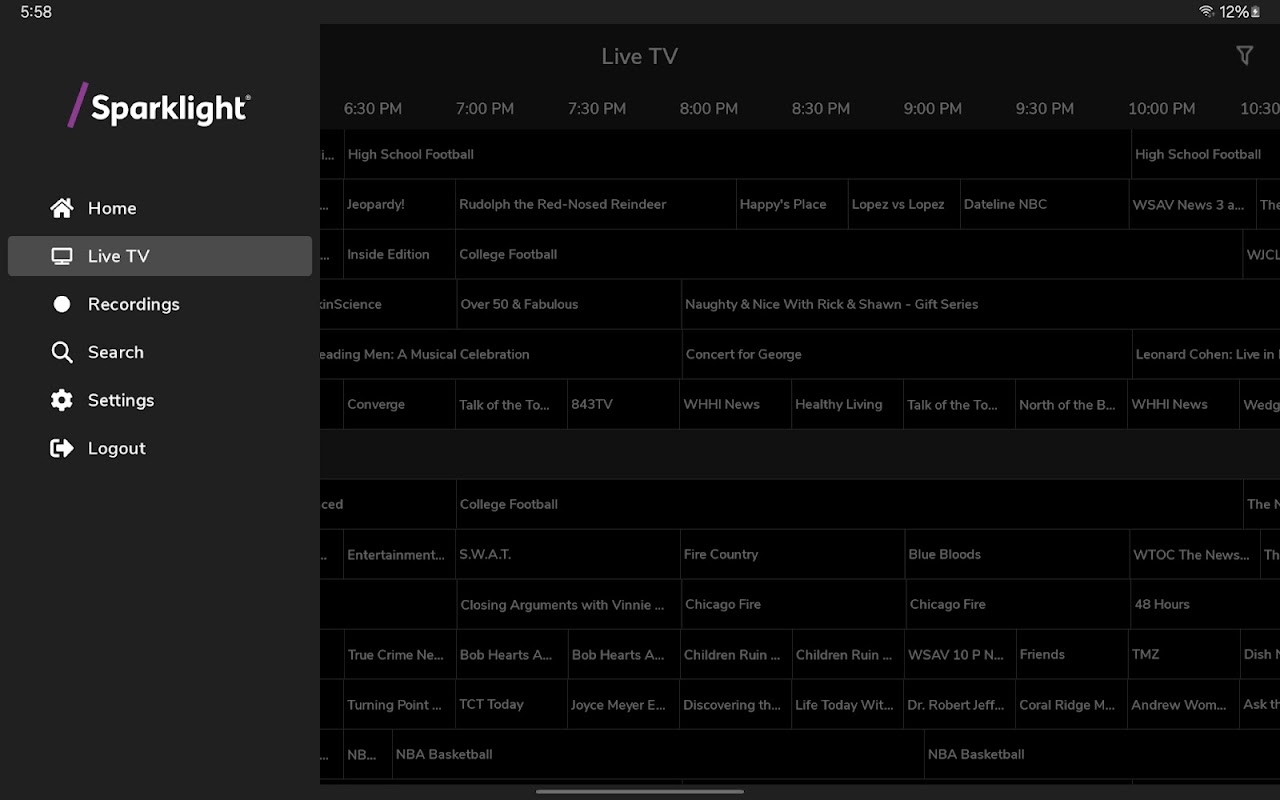This screenshot has height=800, width=1280.
Task: Select the 7:00 PM time marker
Action: [485, 108]
